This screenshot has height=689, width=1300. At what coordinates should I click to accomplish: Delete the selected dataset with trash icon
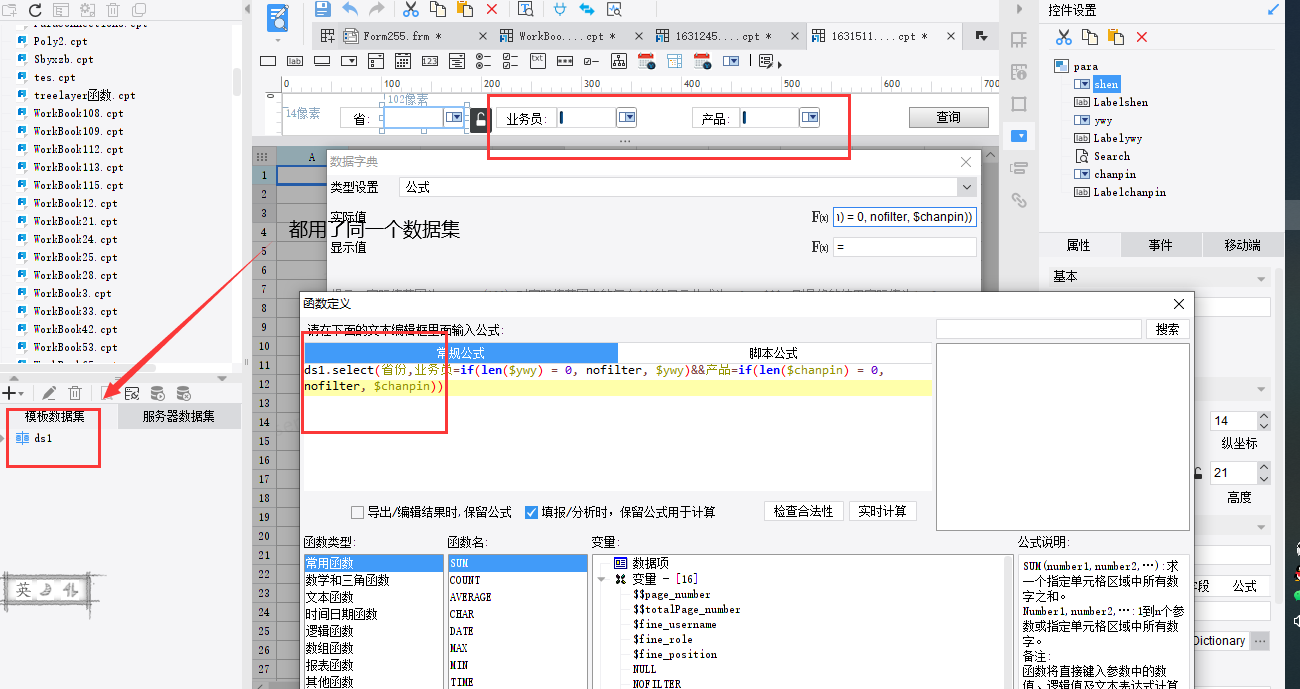pyautogui.click(x=75, y=394)
